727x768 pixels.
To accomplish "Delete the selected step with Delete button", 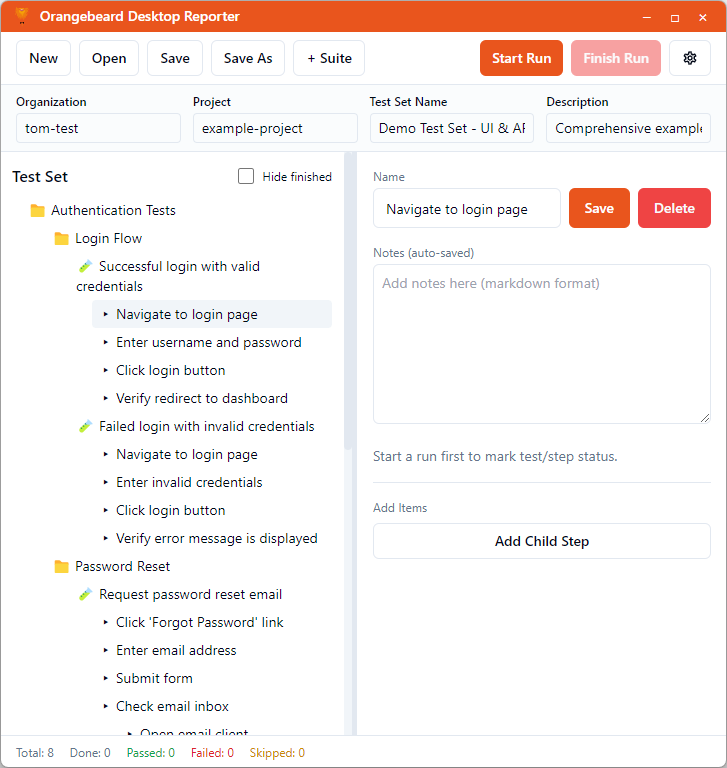I will (673, 208).
